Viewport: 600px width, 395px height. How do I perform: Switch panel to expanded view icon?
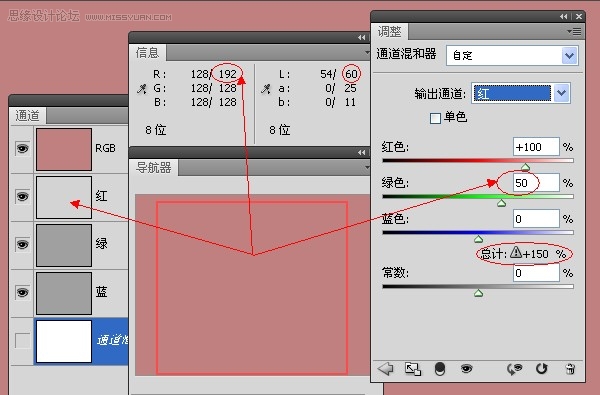coord(413,369)
